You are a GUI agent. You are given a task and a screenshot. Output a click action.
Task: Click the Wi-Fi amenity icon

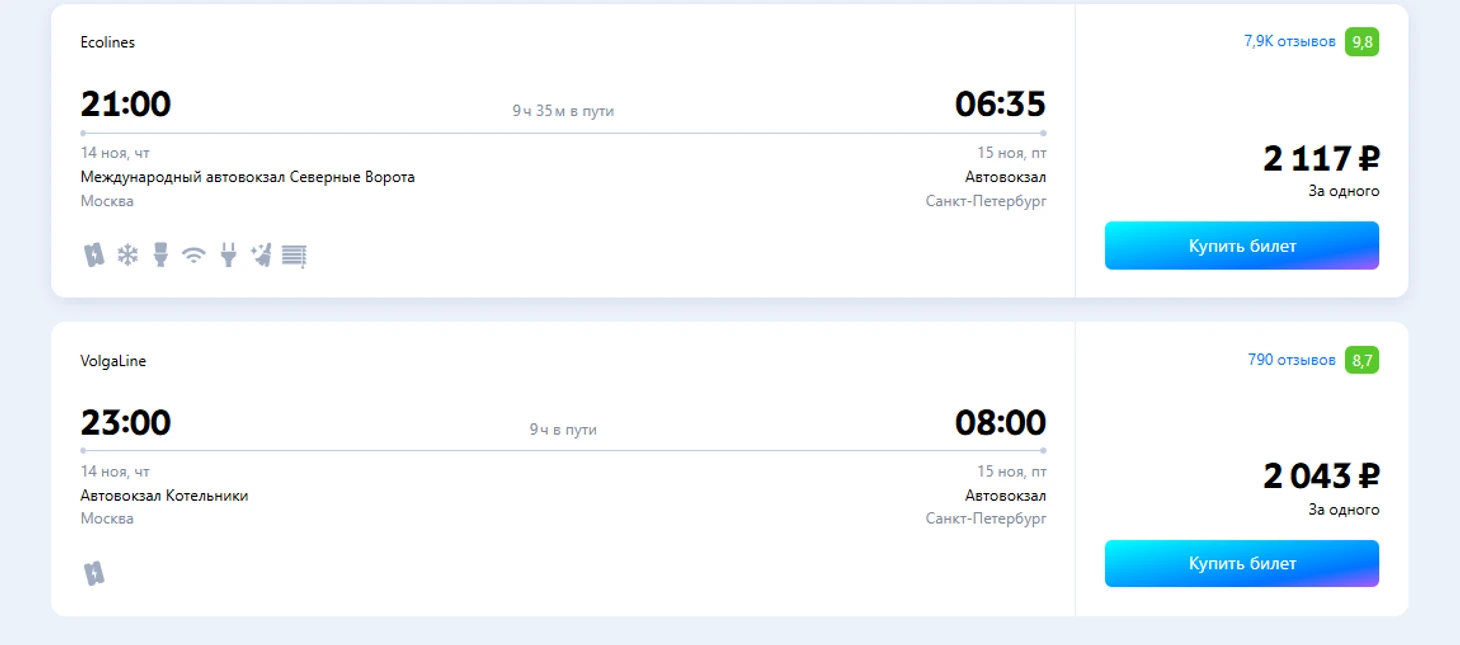tap(193, 256)
